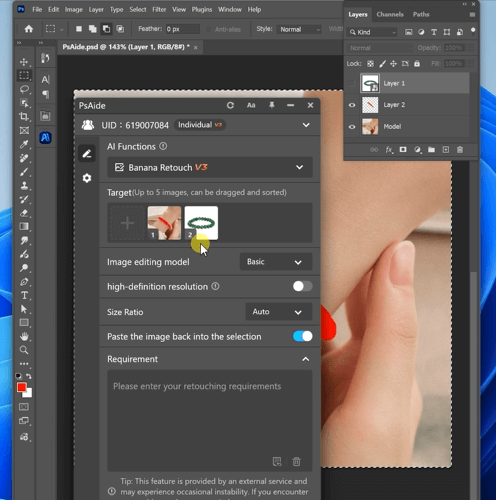The height and width of the screenshot is (500, 496).
Task: Collapse the Requirement section
Action: pos(305,359)
